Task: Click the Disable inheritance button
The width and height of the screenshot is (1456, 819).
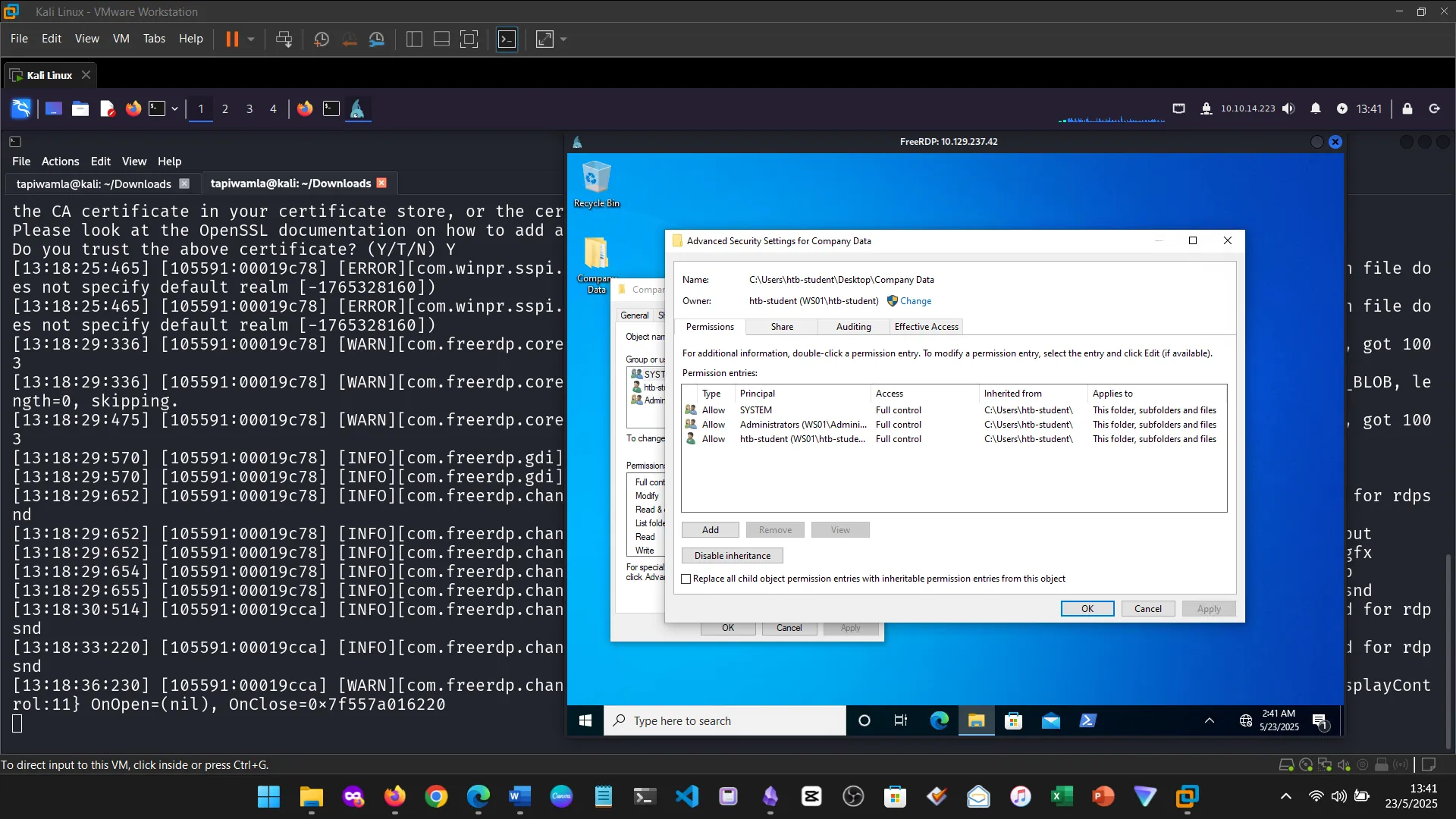Action: point(732,556)
